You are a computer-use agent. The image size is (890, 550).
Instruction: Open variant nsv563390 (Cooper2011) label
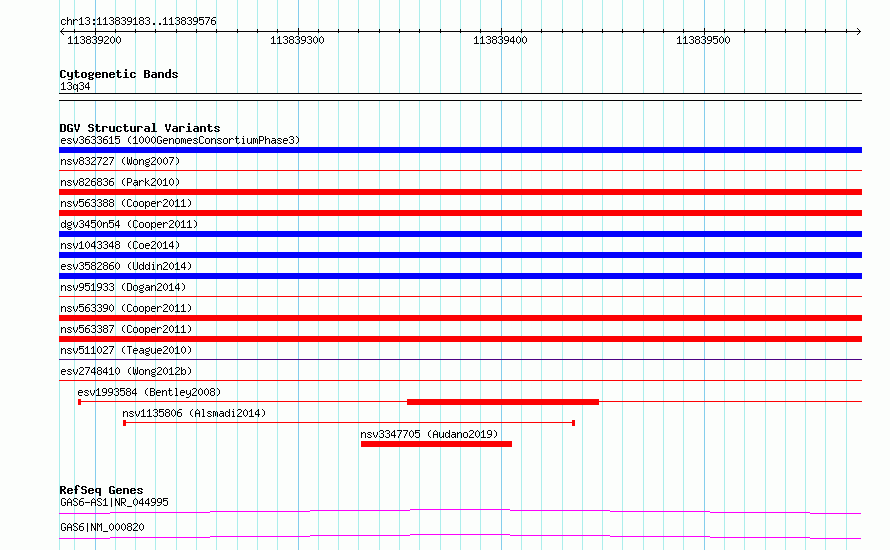(x=126, y=308)
